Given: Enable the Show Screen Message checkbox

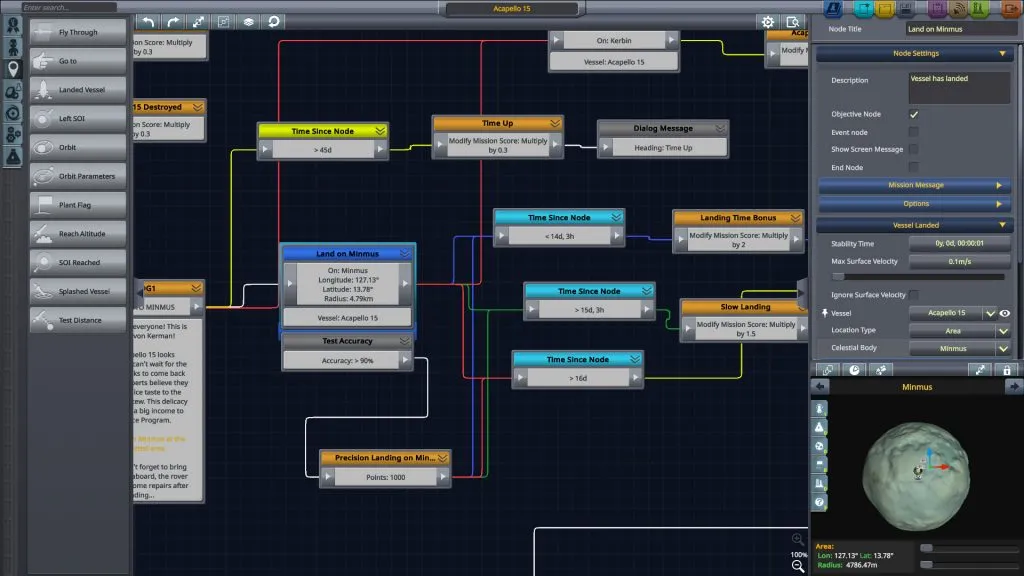Looking at the screenshot, I should pyautogui.click(x=914, y=149).
